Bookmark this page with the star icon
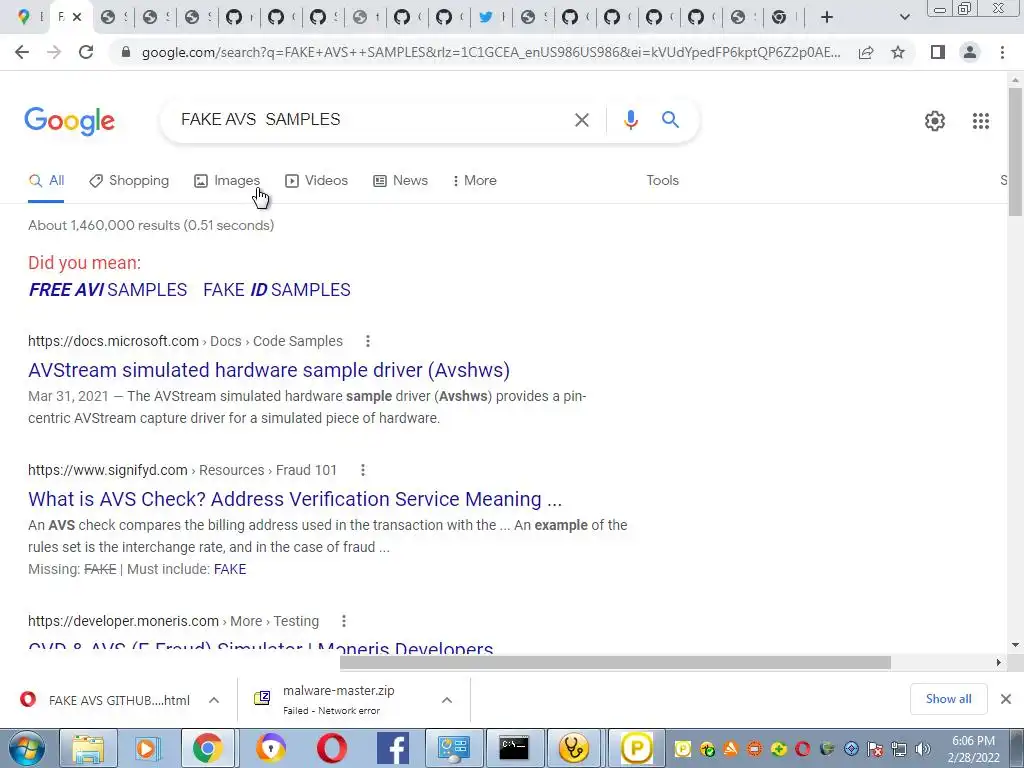1024x768 pixels. click(x=898, y=52)
